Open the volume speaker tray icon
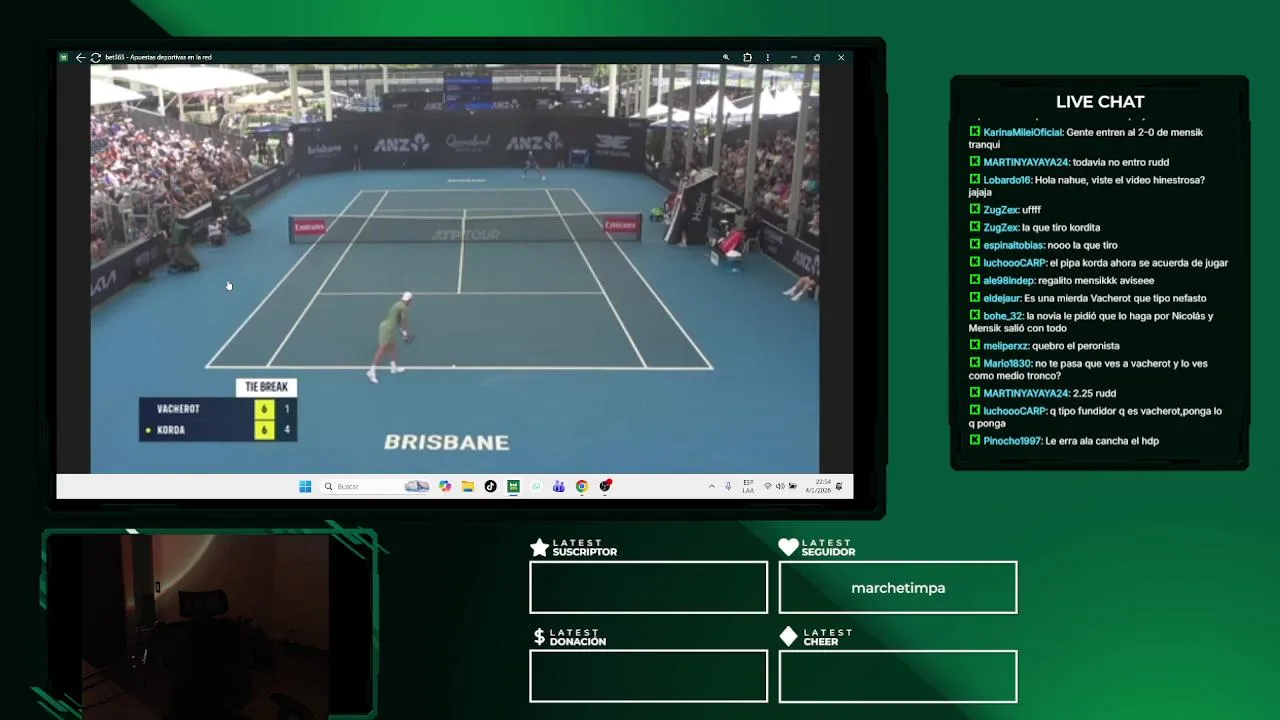1280x720 pixels. pos(780,486)
